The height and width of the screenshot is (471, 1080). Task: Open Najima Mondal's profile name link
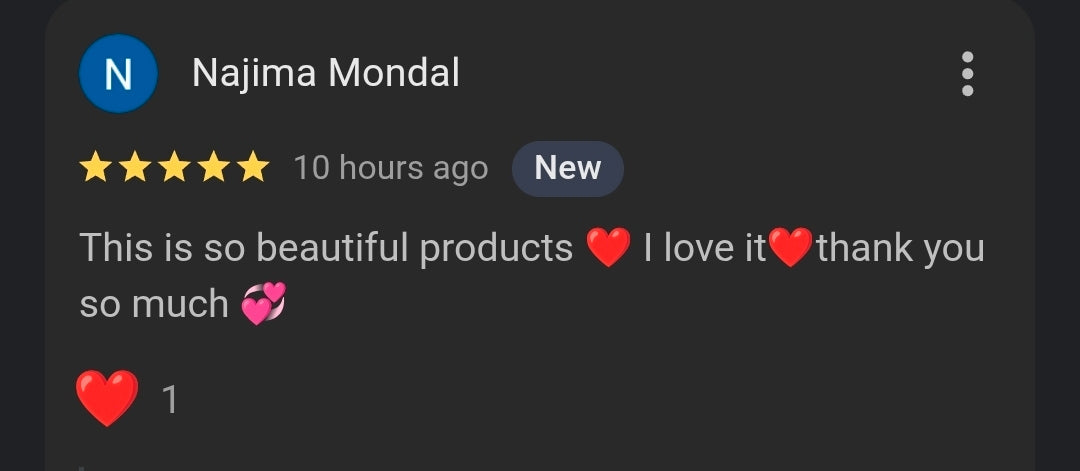pyautogui.click(x=326, y=73)
